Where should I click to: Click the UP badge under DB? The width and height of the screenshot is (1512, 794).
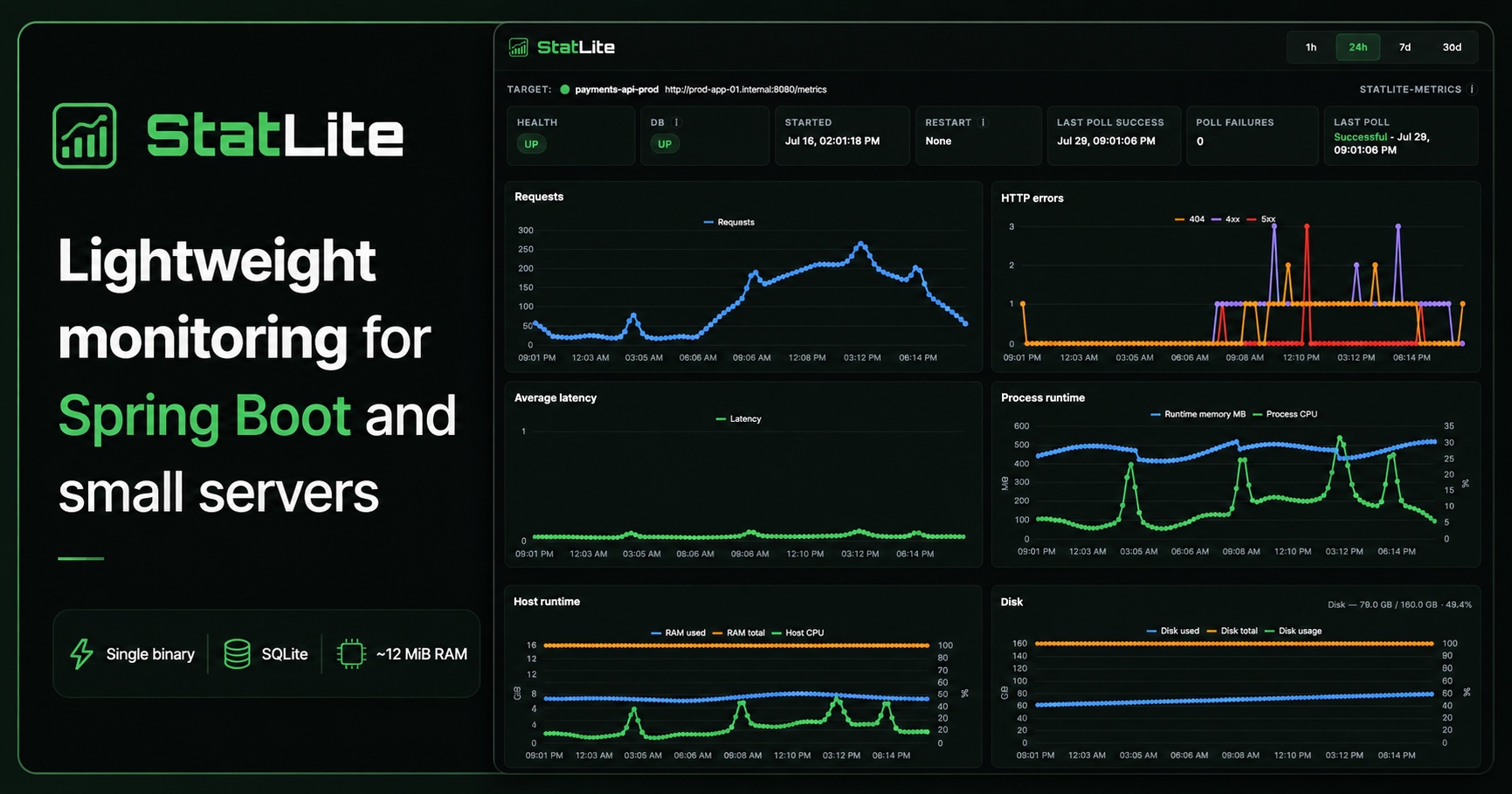[x=665, y=144]
